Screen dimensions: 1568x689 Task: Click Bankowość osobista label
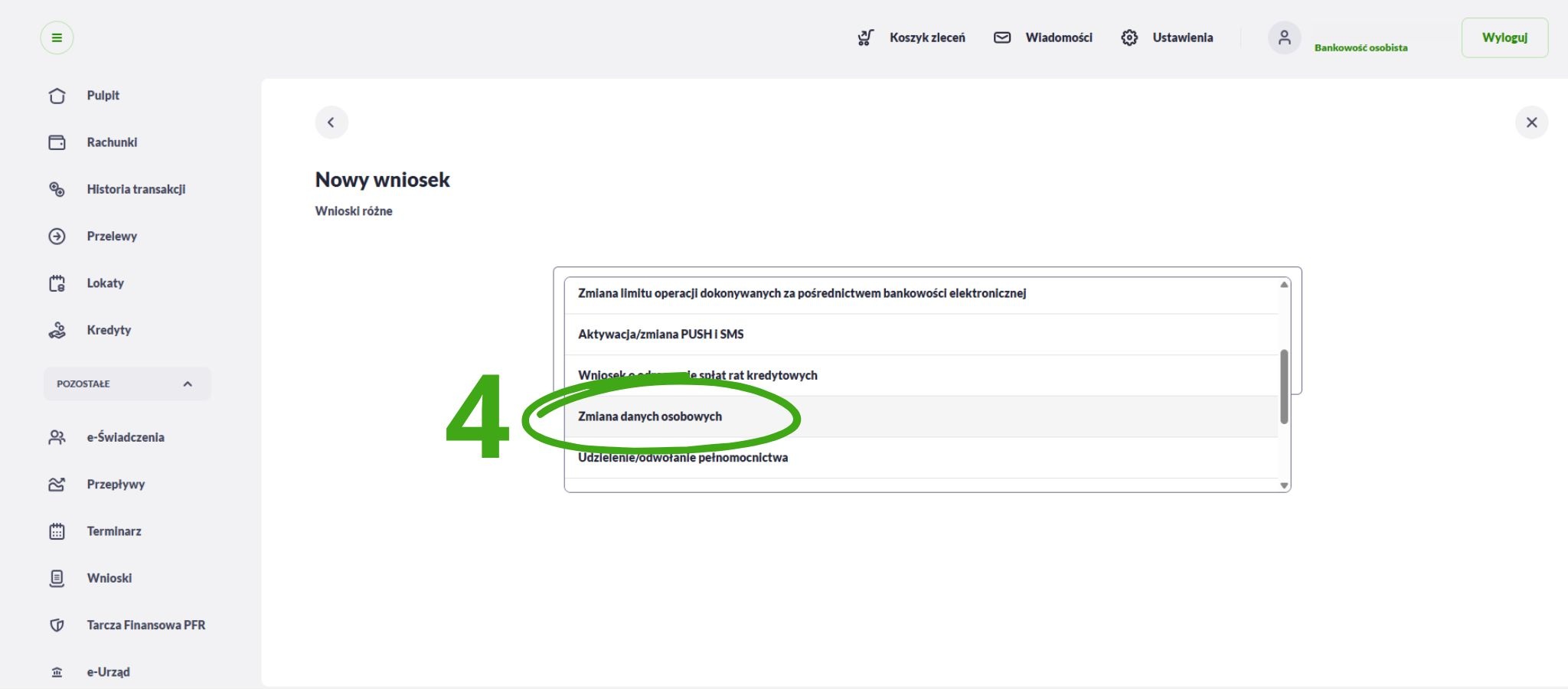click(x=1361, y=47)
